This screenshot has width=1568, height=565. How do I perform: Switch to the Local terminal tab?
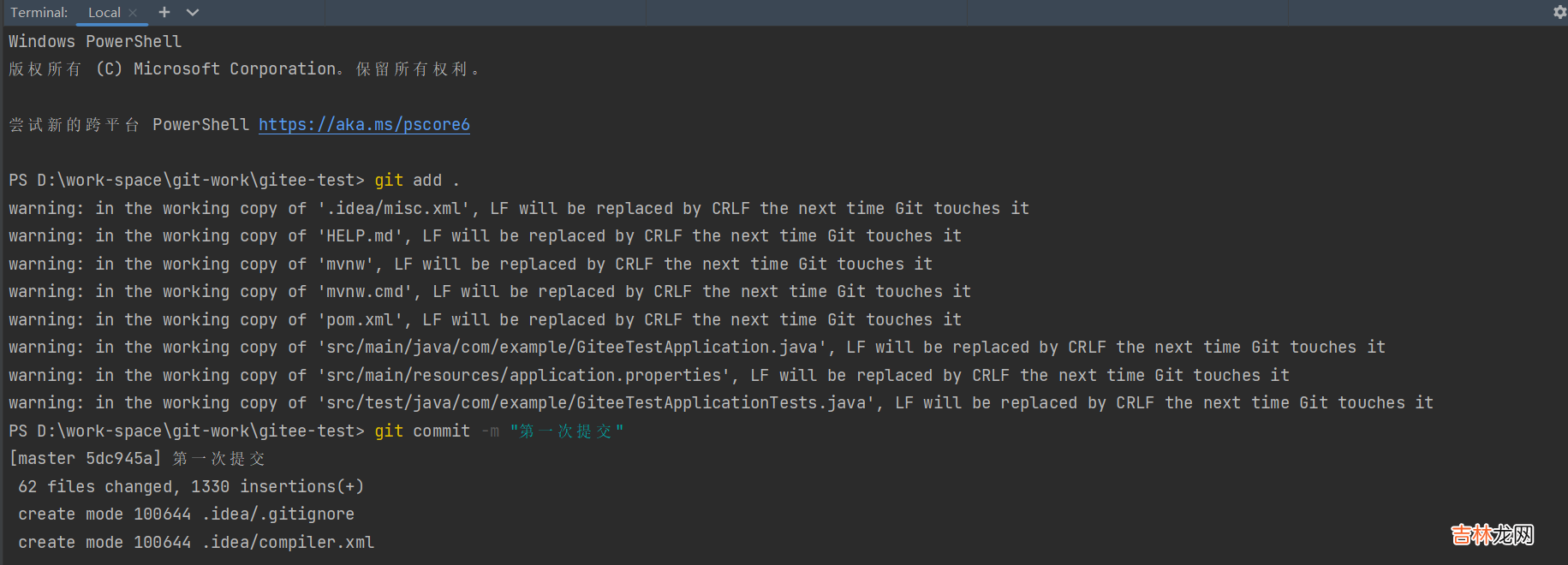click(104, 13)
